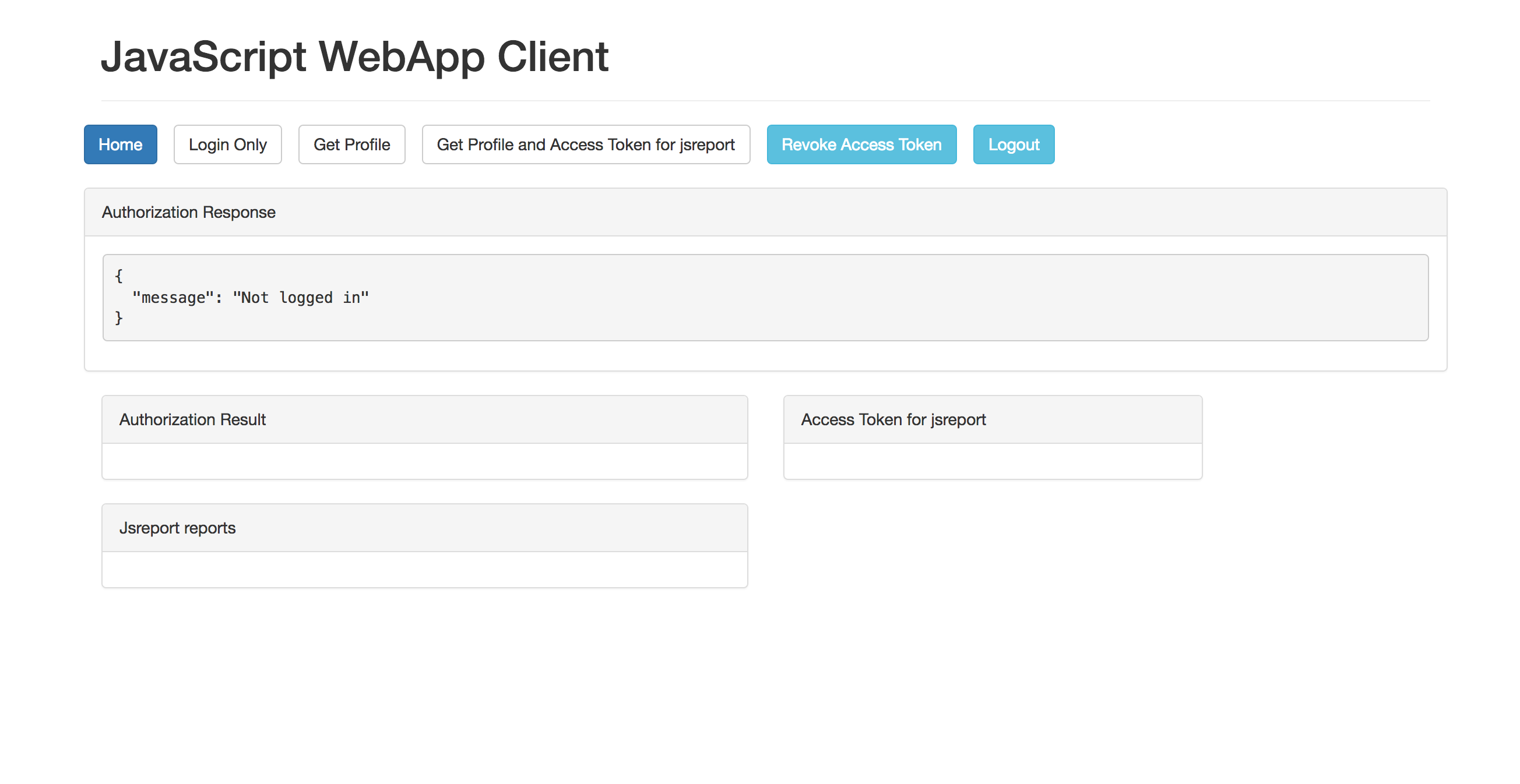Viewport: 1520px width, 784px height.
Task: Click the "message" key in the response
Action: click(x=173, y=298)
